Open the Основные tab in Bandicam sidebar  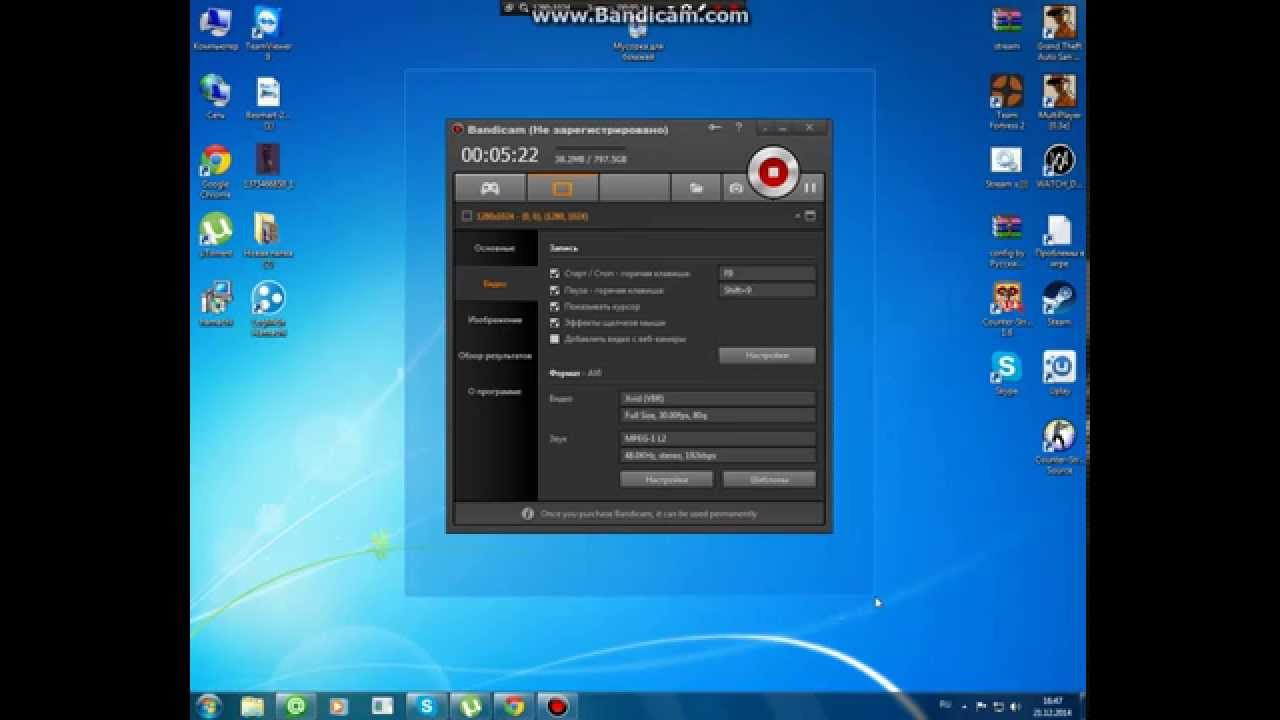tap(495, 248)
